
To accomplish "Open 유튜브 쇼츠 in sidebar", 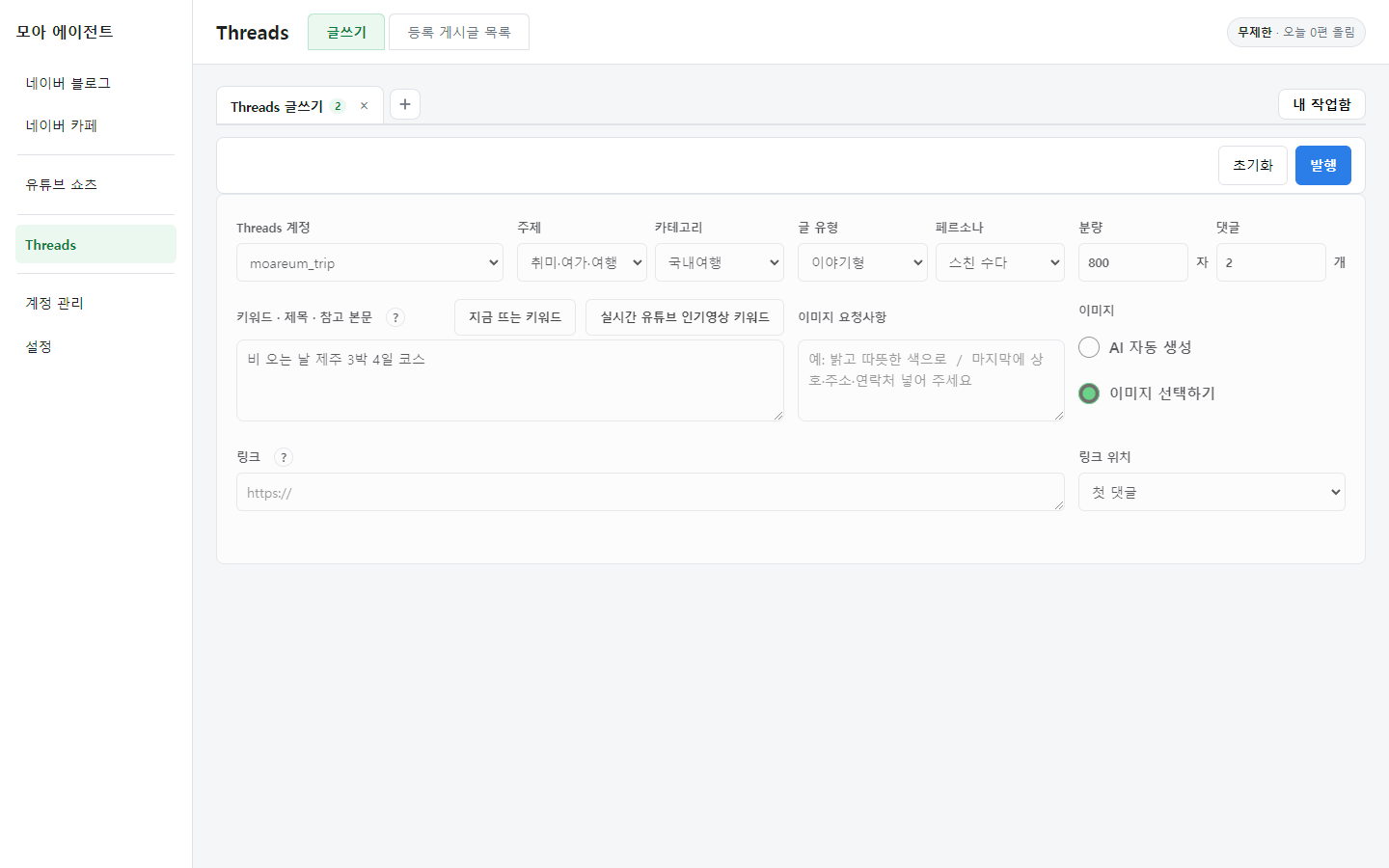I will [x=95, y=184].
